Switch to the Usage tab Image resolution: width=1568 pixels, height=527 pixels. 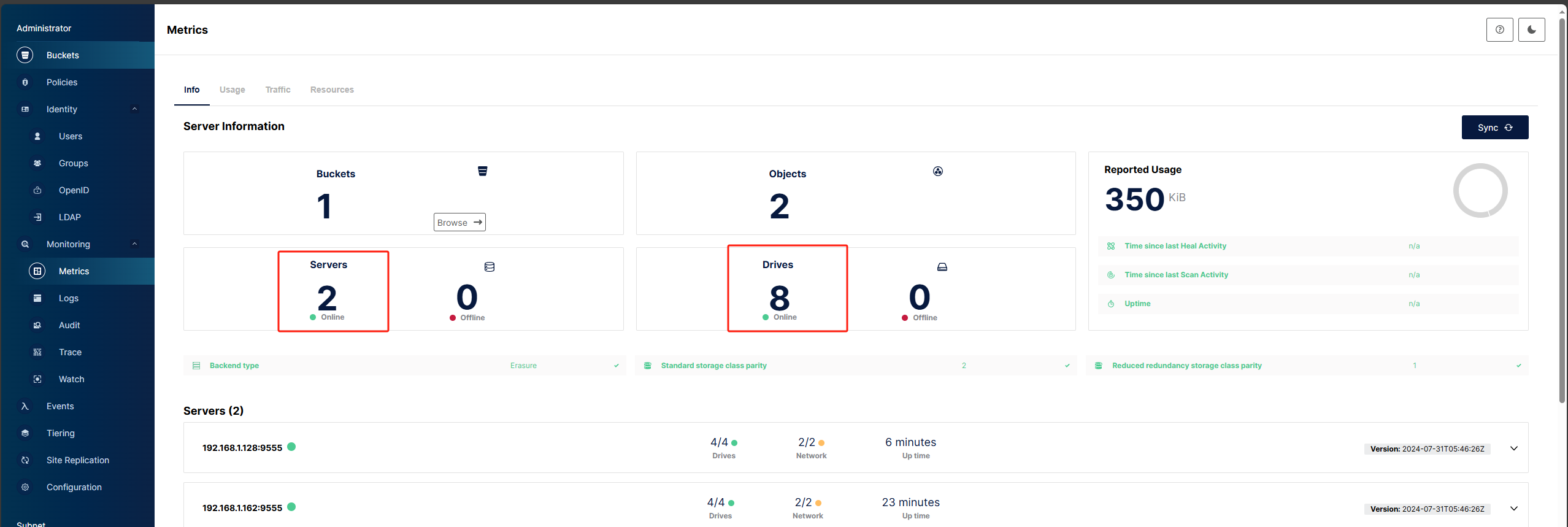click(x=232, y=90)
